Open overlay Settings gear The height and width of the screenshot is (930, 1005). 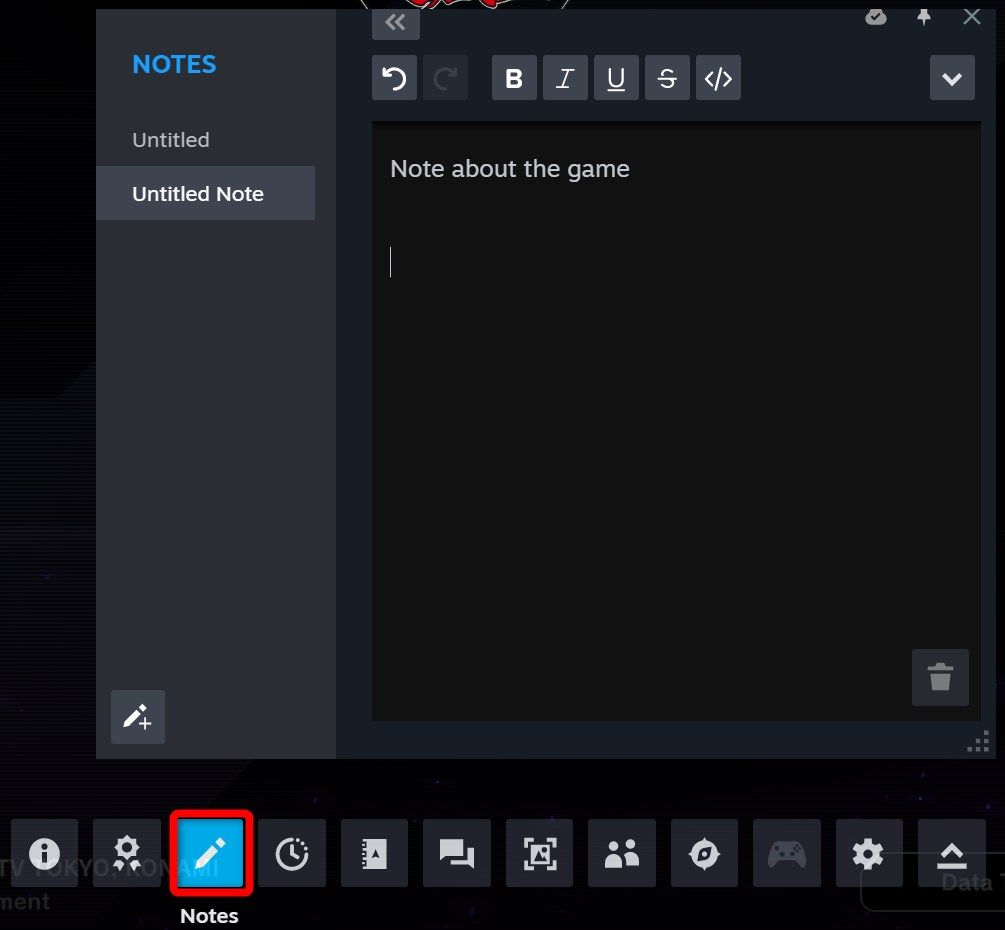click(x=868, y=853)
